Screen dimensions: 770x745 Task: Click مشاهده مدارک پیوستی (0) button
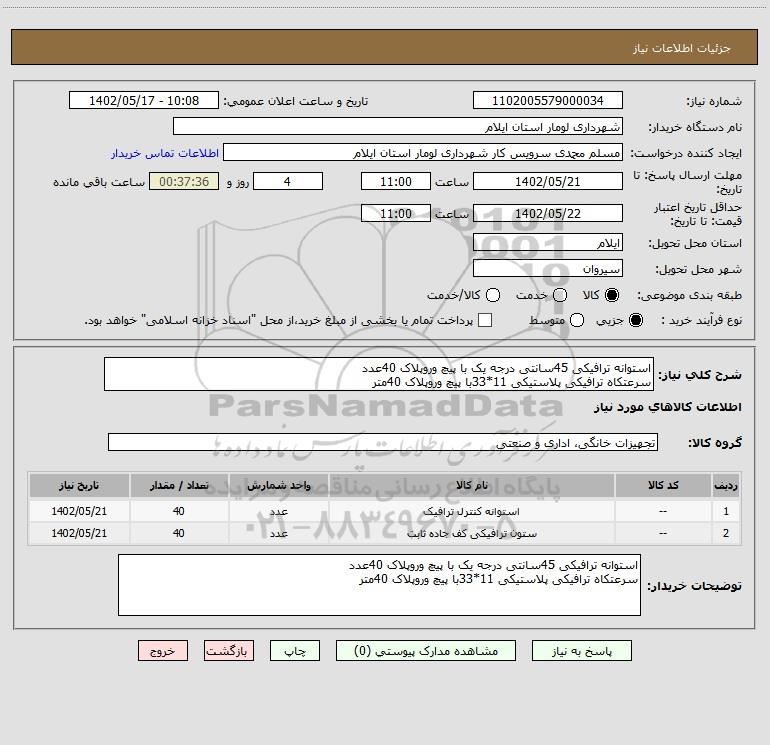pyautogui.click(x=426, y=651)
